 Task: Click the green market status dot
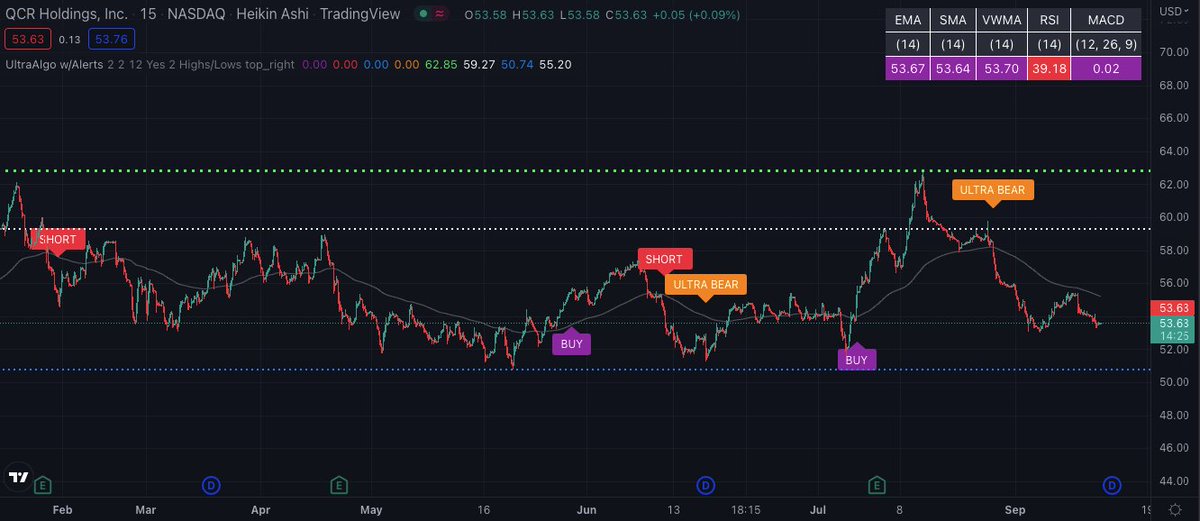click(x=424, y=14)
